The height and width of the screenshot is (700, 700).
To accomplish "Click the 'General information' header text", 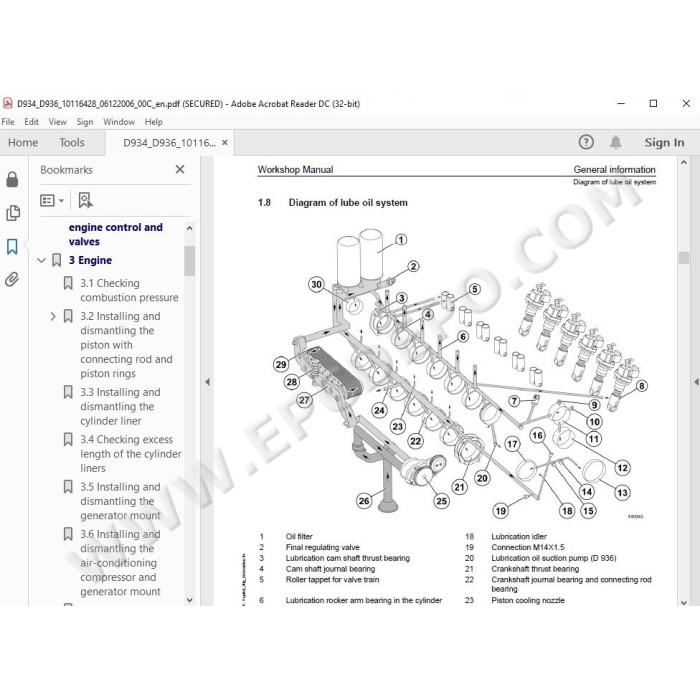I will click(x=614, y=170).
